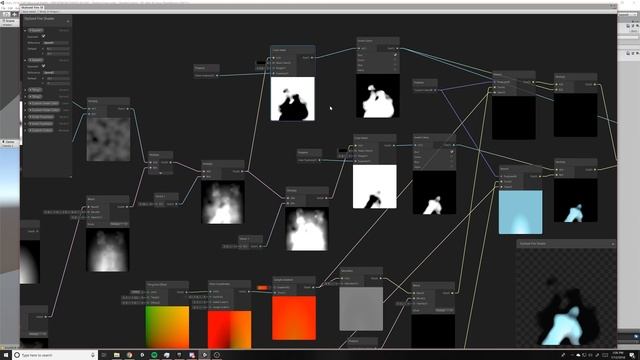Viewport: 640px width, 360px height.
Task: Collapse the first expanded Blackboard property
Action: point(25,30)
